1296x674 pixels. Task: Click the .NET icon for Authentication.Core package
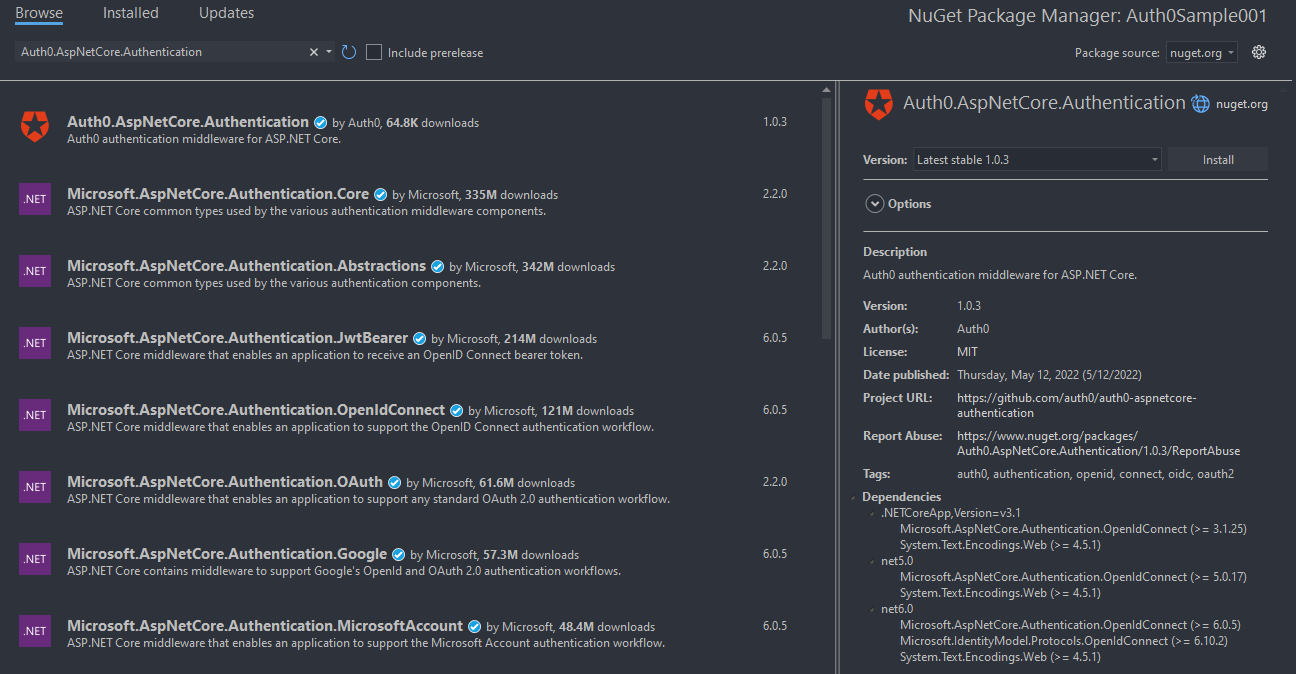click(34, 198)
